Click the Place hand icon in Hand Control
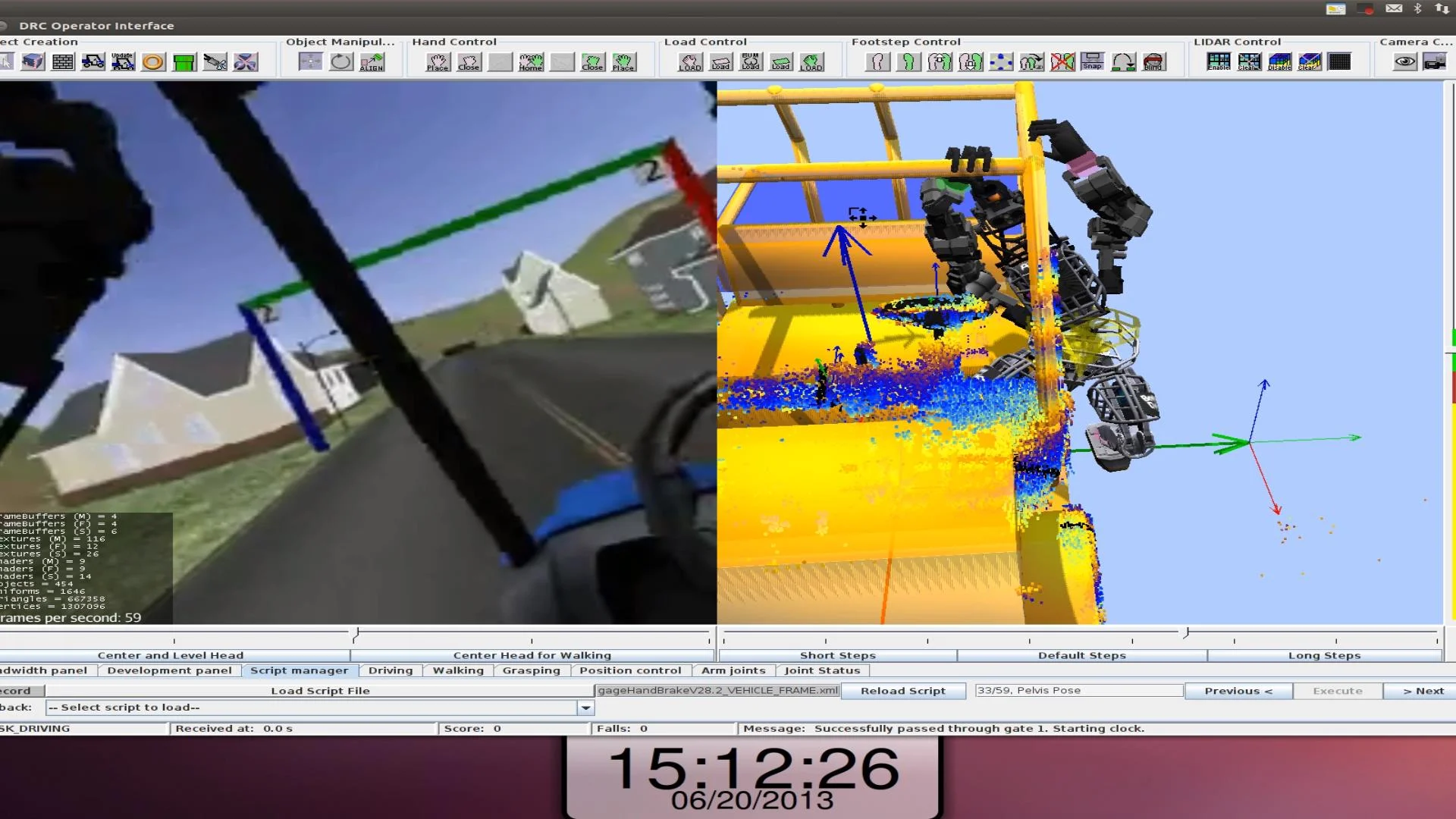 [x=438, y=62]
